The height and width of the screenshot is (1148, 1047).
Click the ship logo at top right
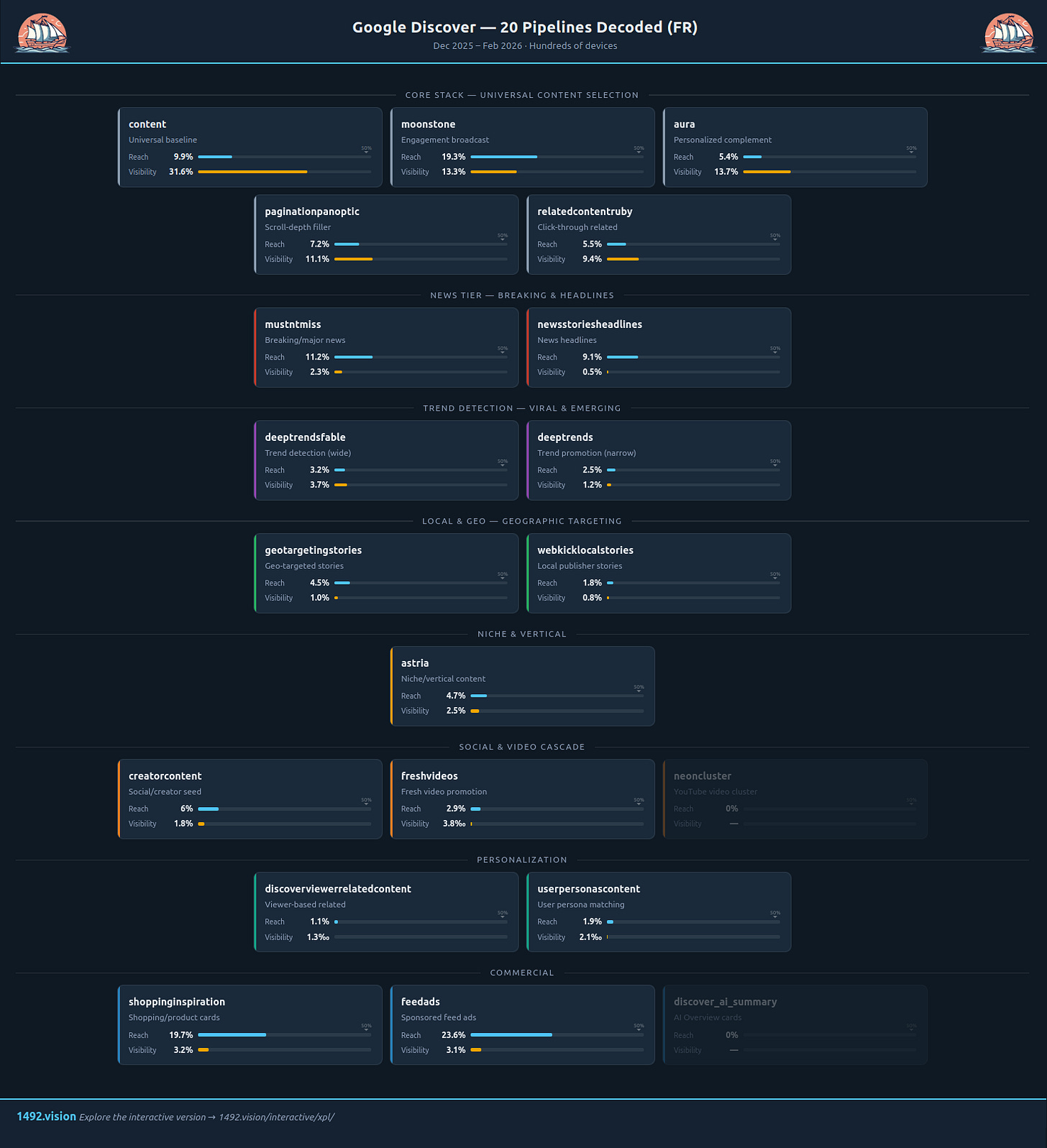coord(1008,33)
